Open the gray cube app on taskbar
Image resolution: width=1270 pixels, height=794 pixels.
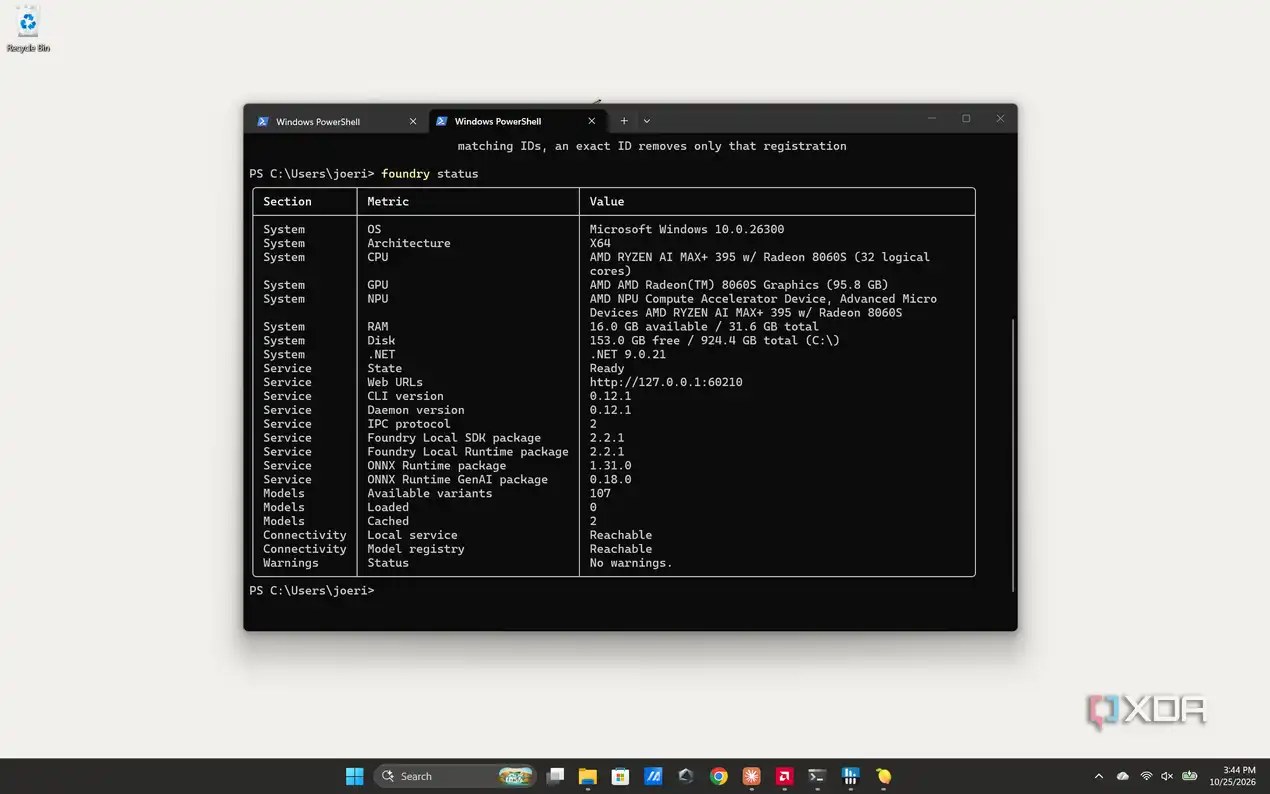(x=686, y=776)
